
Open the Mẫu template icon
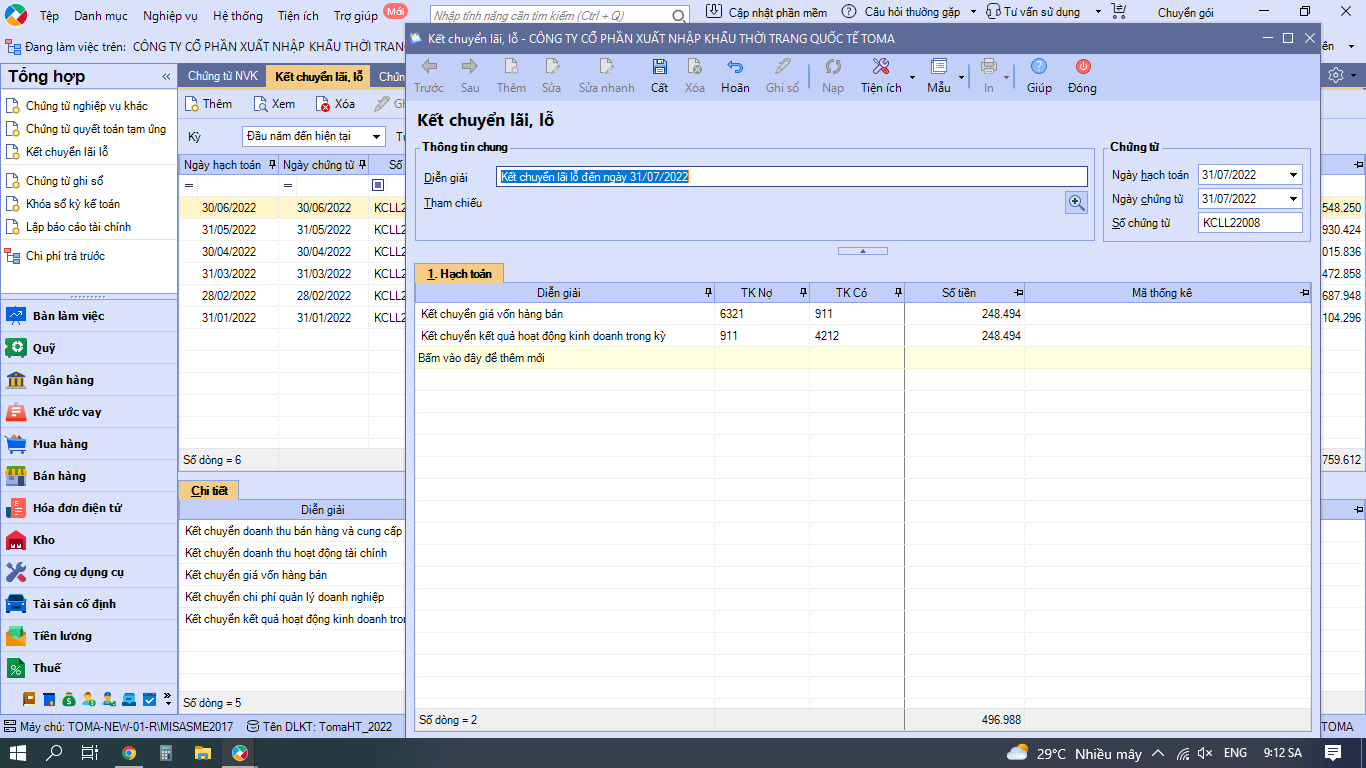939,67
